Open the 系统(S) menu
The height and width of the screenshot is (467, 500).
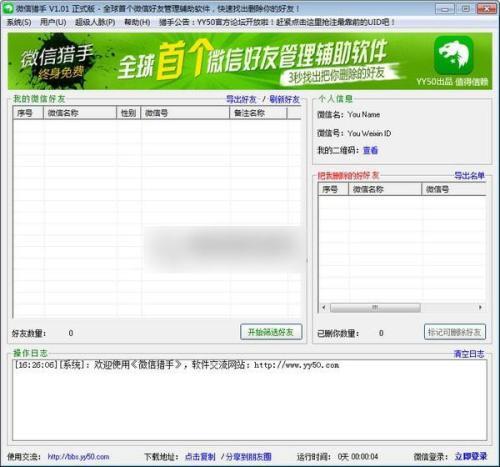[x=19, y=22]
